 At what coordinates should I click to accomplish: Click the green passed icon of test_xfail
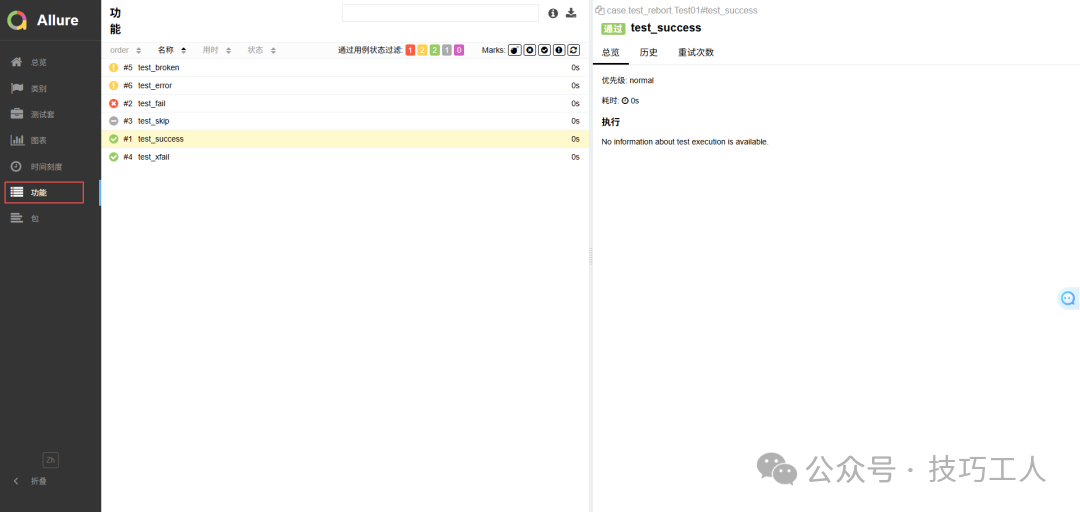pyautogui.click(x=114, y=157)
